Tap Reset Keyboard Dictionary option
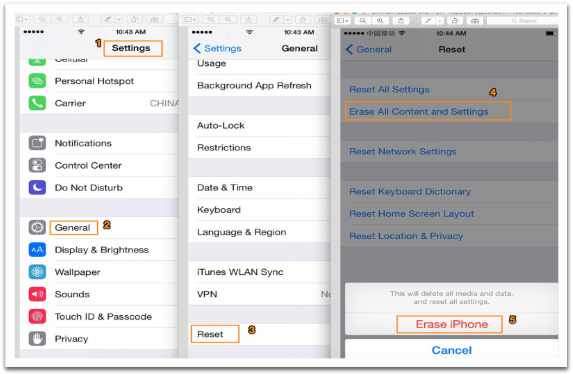This screenshot has width=573, height=374. coord(410,192)
